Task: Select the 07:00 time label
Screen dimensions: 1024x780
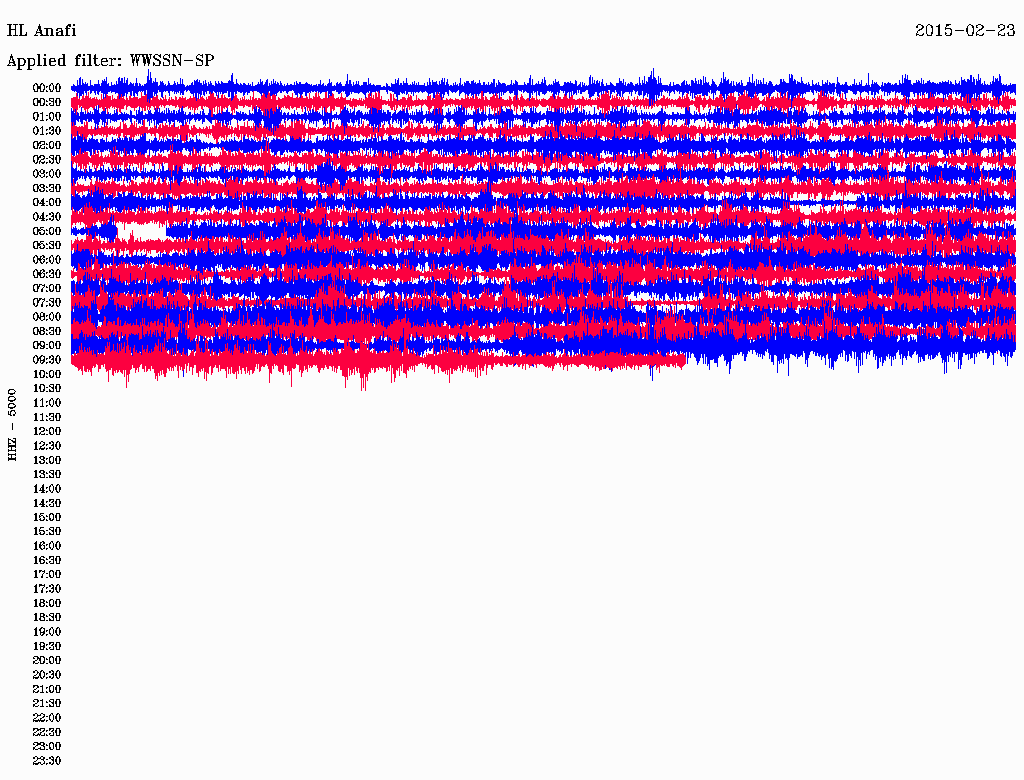Action: point(47,288)
